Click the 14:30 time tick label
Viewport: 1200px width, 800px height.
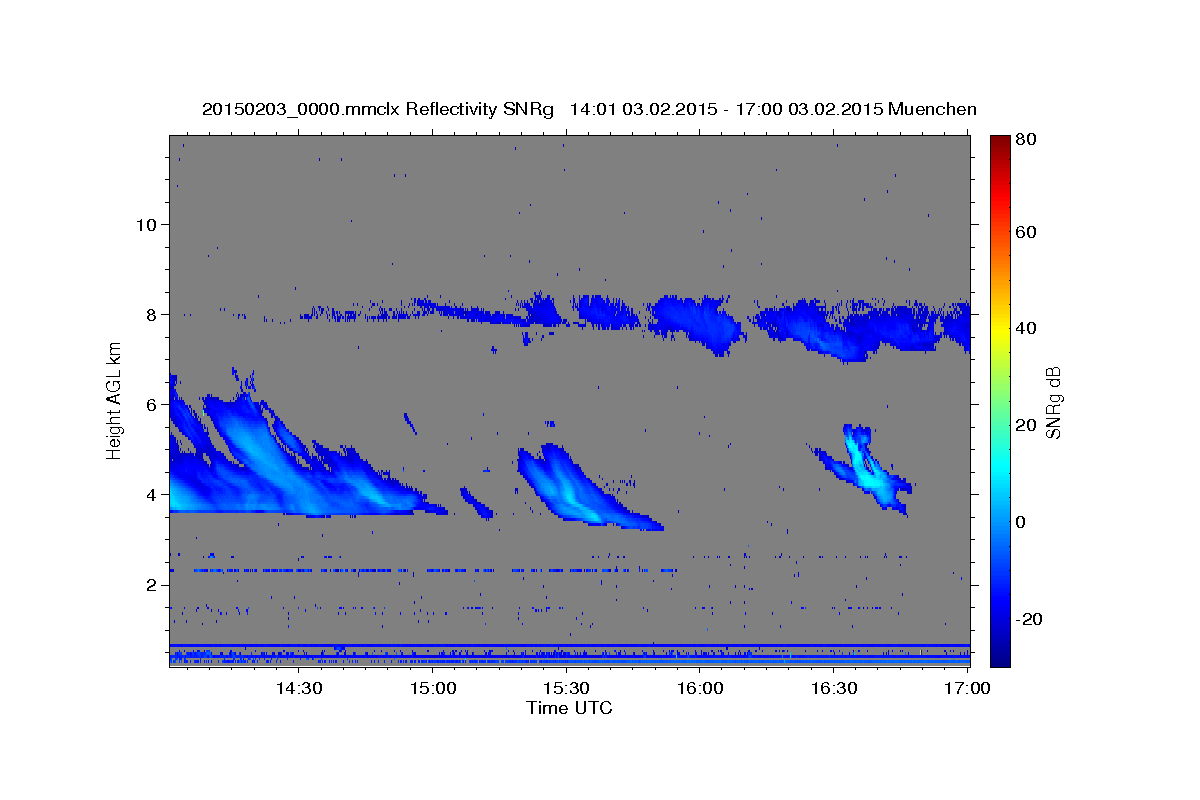tap(298, 688)
